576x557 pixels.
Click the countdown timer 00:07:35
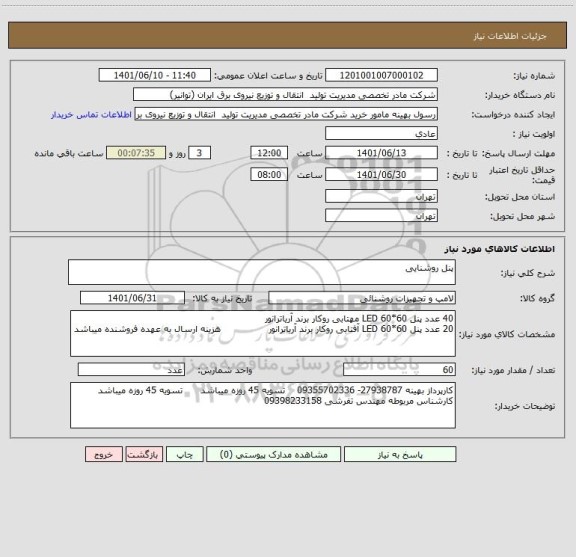coord(136,153)
